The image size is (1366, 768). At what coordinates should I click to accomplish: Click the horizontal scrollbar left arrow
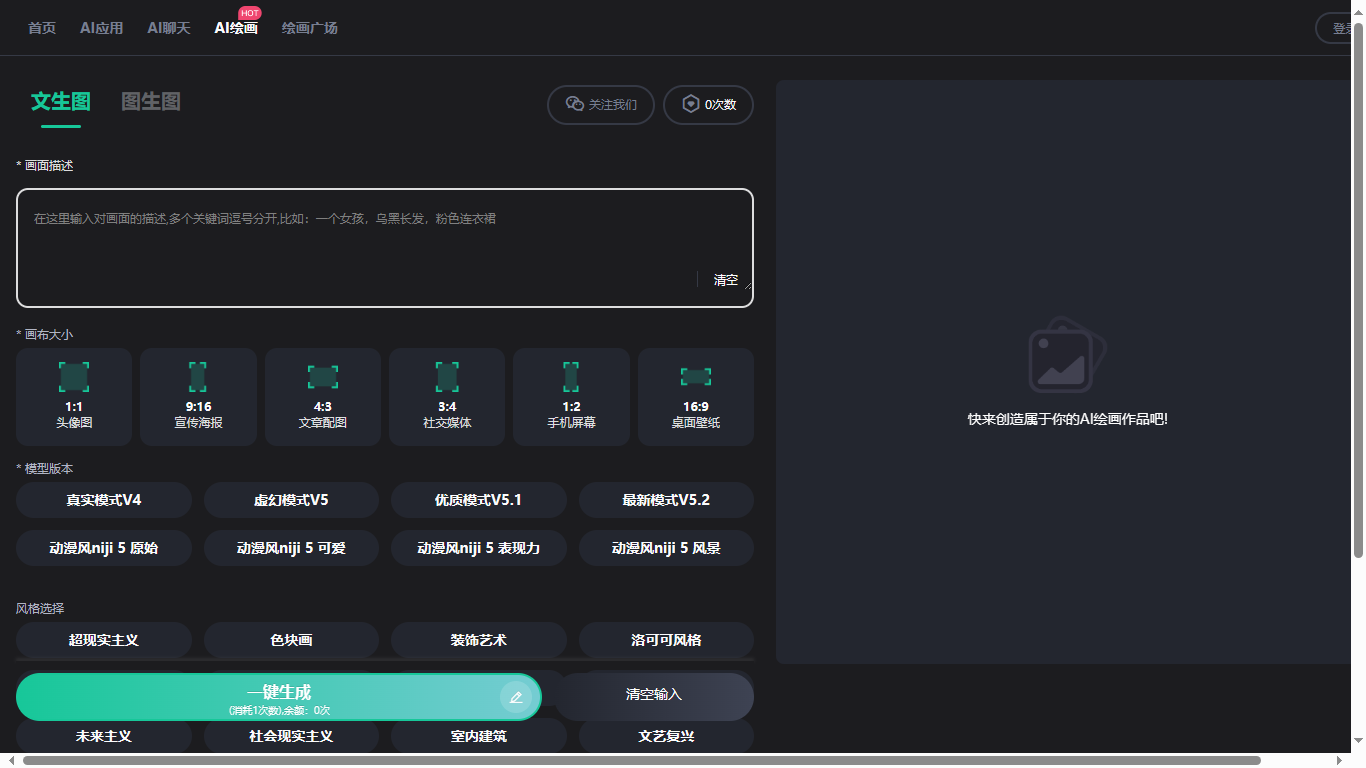coord(10,760)
